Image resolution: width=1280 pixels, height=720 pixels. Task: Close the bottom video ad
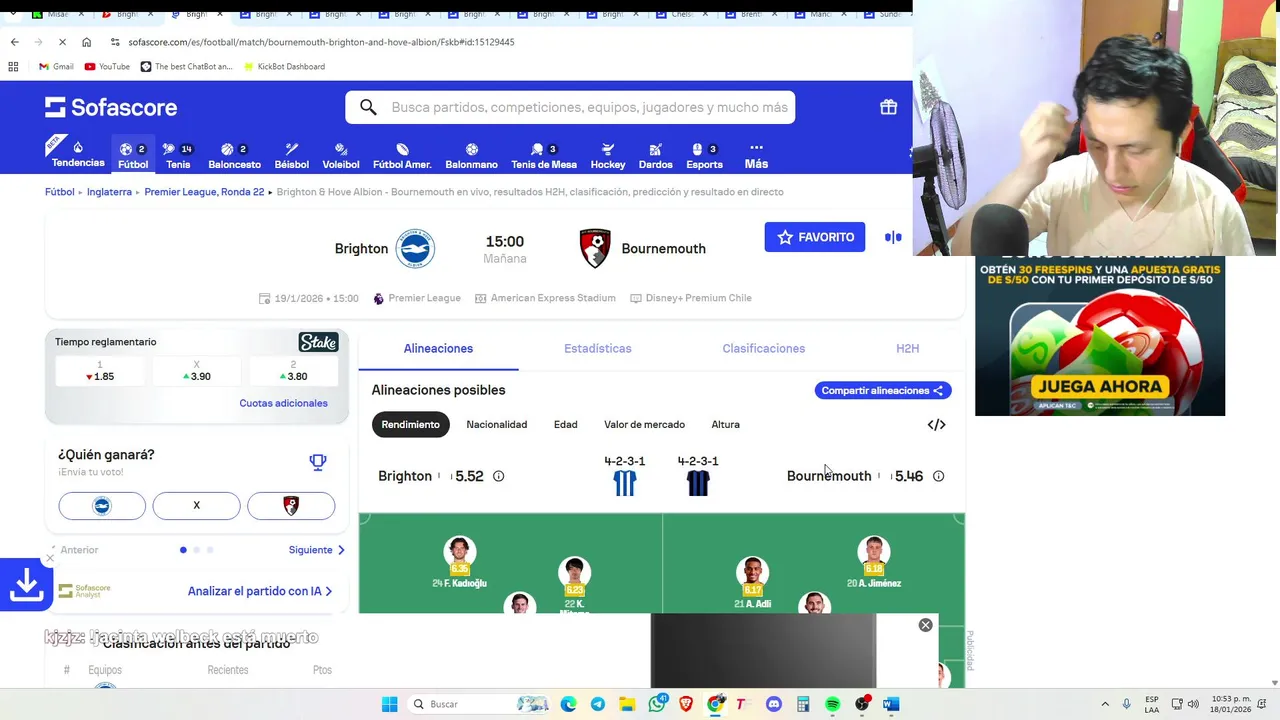click(925, 625)
